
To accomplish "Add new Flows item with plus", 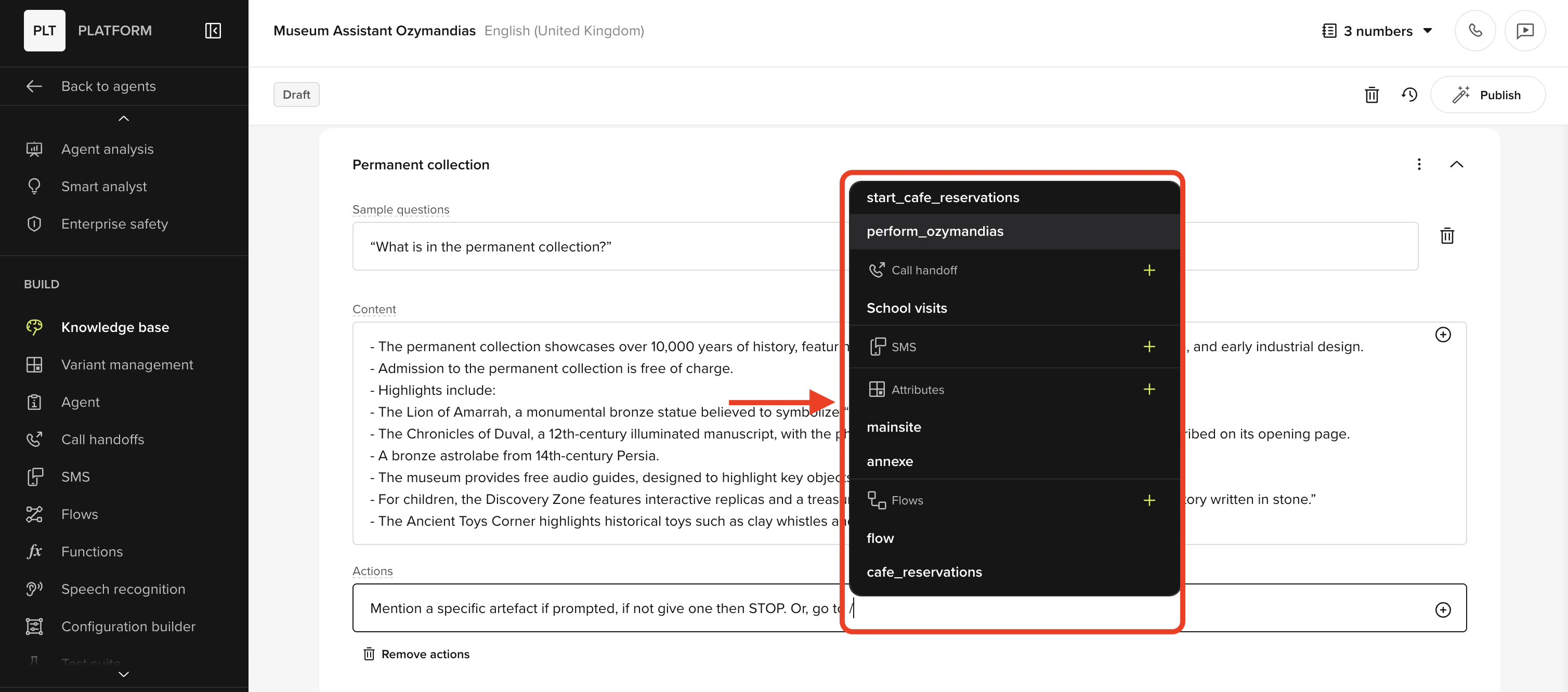I will pos(1148,500).
